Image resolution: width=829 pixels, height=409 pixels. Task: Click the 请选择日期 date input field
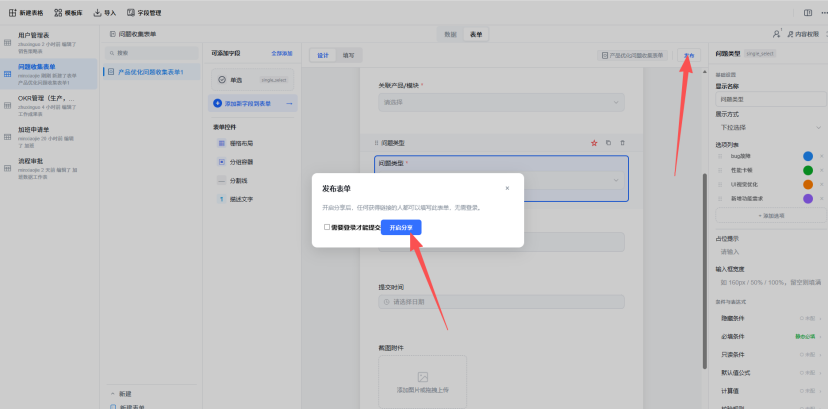coord(501,302)
